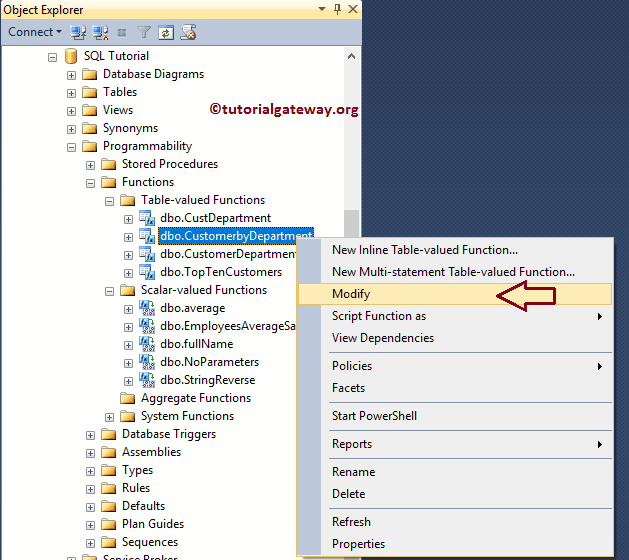Viewport: 629px width, 560px height.
Task: Choose Rename from the context menu
Action: tap(455, 472)
